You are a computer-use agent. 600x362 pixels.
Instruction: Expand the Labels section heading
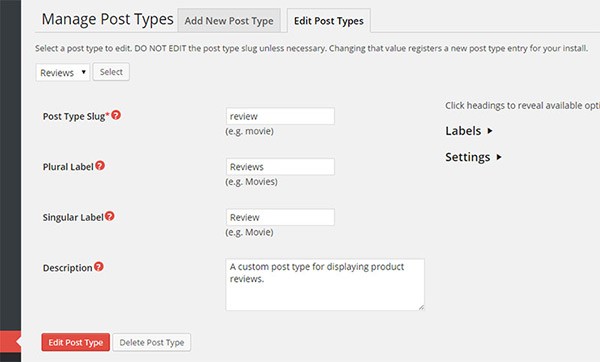[469, 131]
